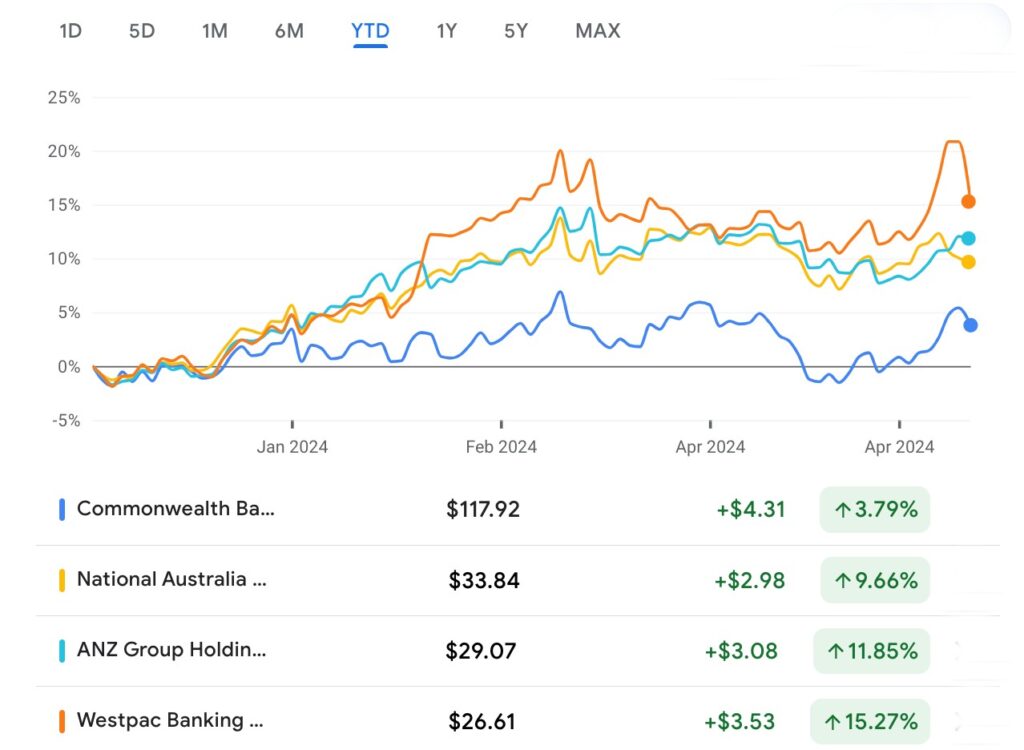Click the Feb 2024 x-axis label
Viewport: 1024px width, 750px height.
[x=501, y=447]
